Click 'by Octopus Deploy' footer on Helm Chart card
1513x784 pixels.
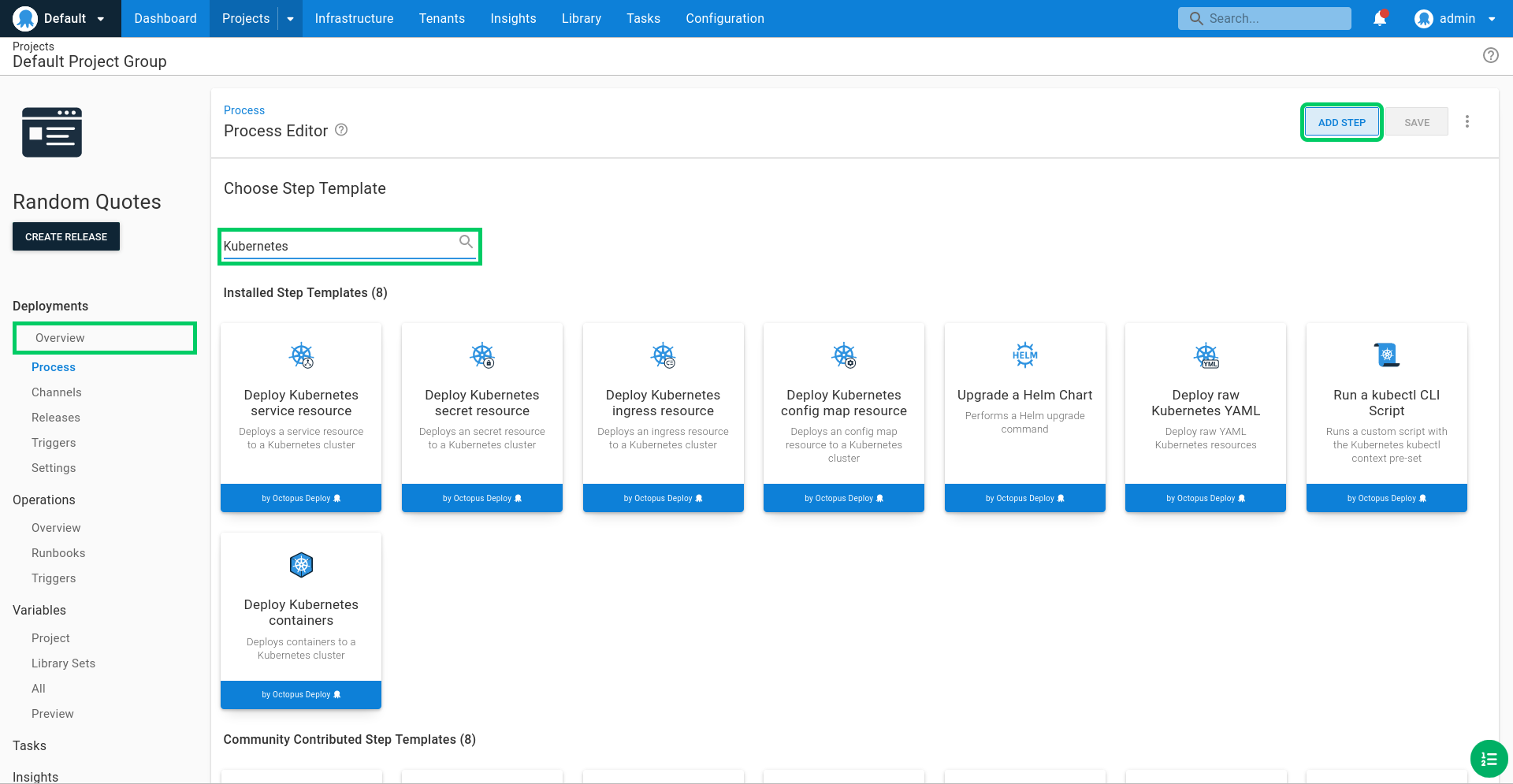click(1025, 498)
